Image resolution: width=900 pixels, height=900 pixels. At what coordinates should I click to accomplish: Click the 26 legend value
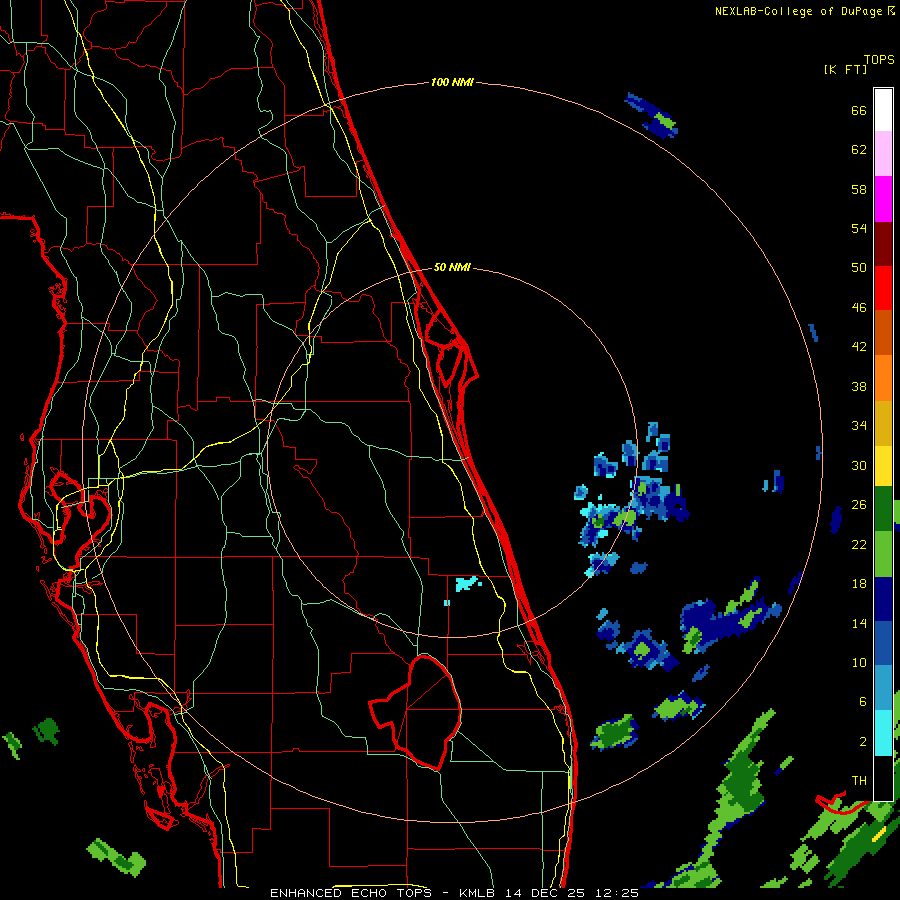859,505
